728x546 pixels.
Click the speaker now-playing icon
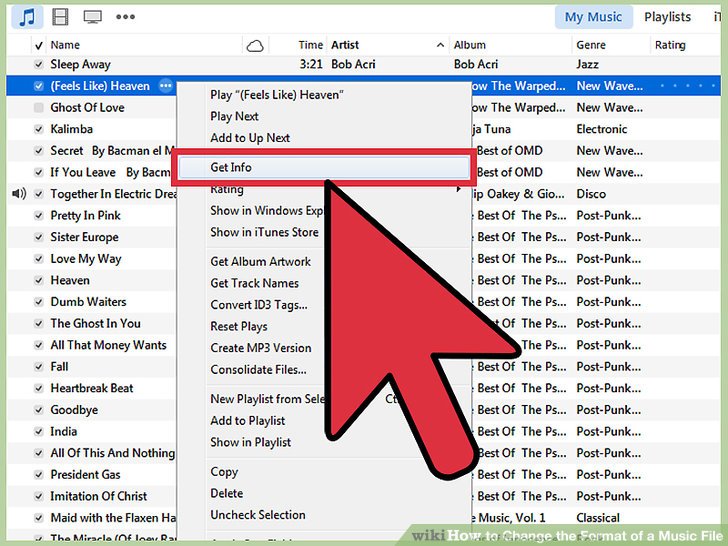tap(19, 194)
